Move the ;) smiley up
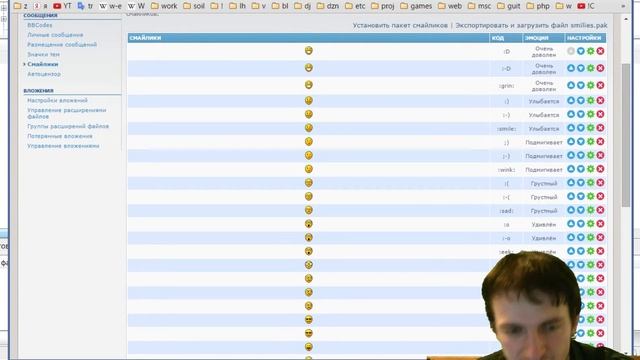The image size is (640, 360). [x=571, y=142]
